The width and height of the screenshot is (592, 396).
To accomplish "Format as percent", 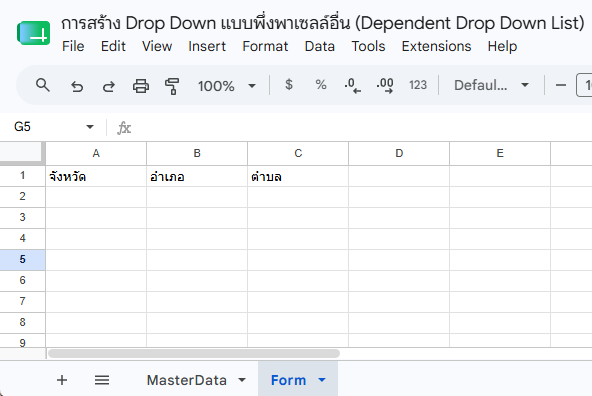I will click(321, 85).
